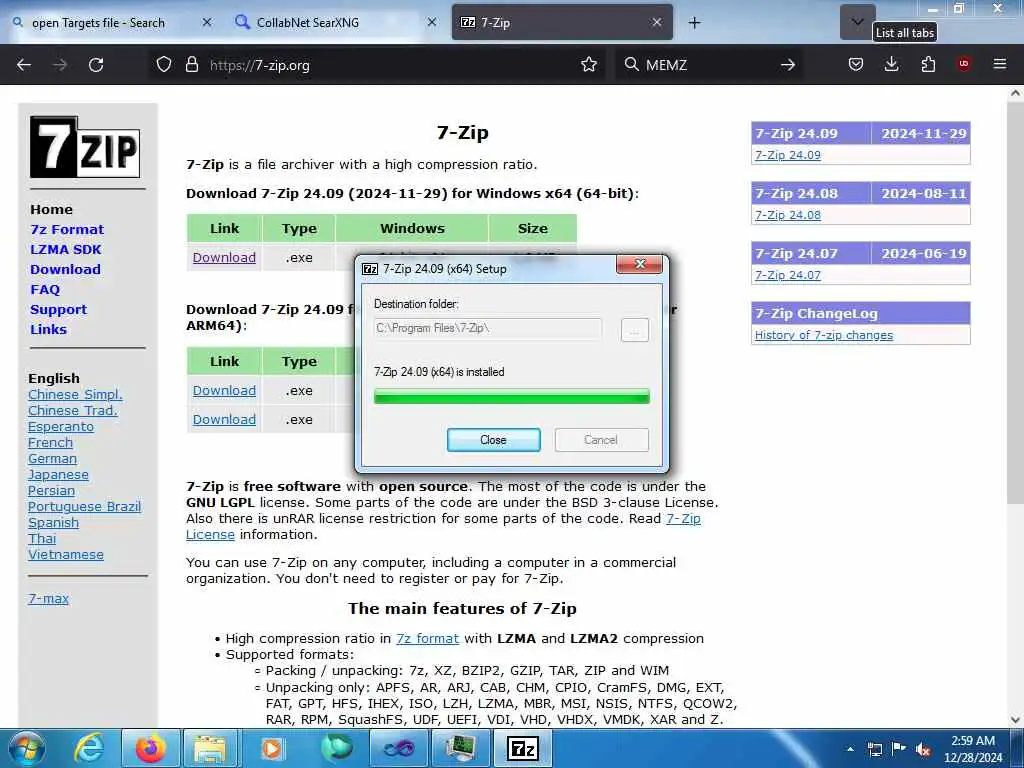Viewport: 1024px width, 768px height.
Task: Open the Links sidebar link
Action: (48, 329)
